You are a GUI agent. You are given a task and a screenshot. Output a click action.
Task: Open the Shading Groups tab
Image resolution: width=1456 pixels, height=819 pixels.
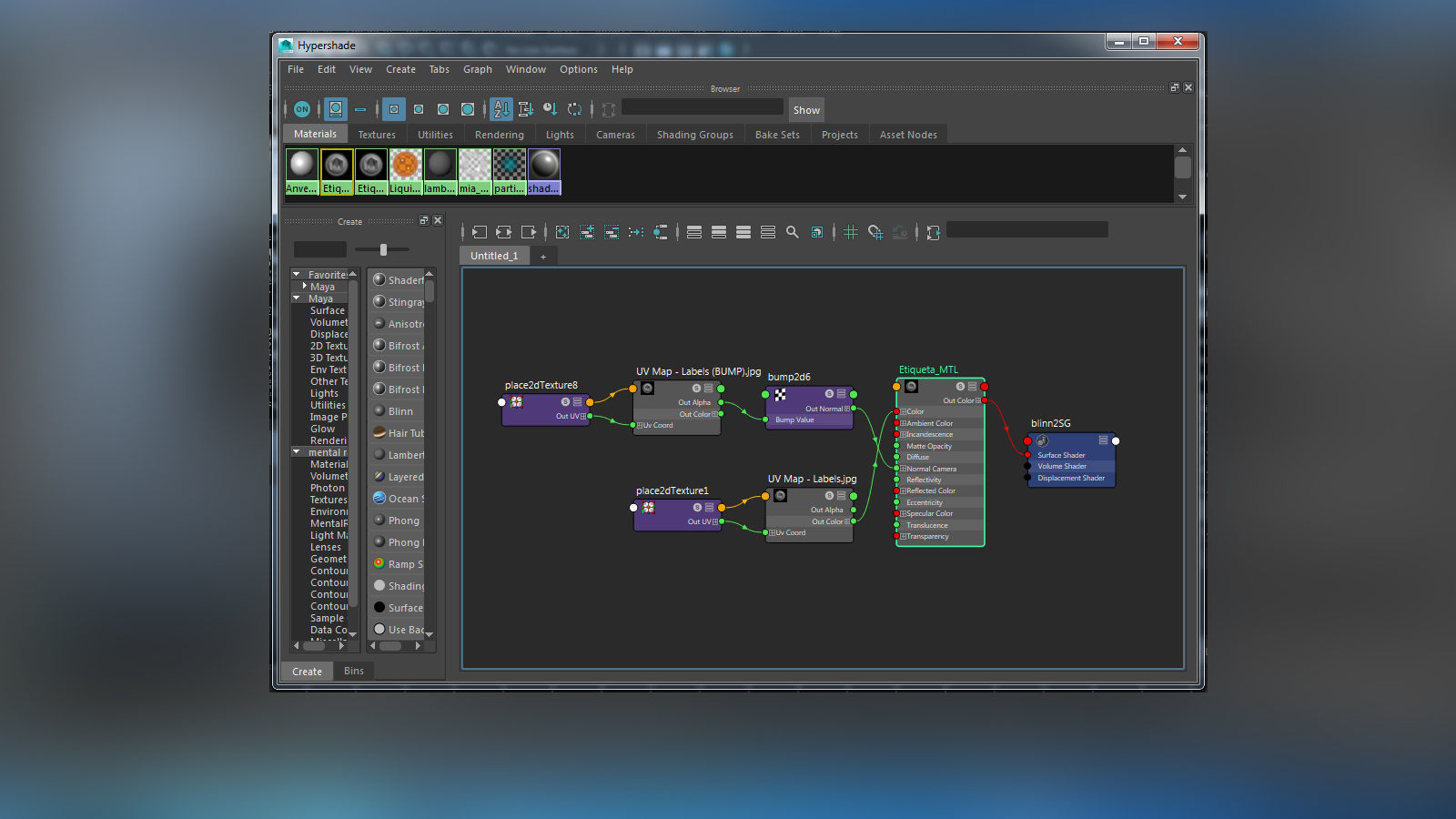pyautogui.click(x=695, y=135)
